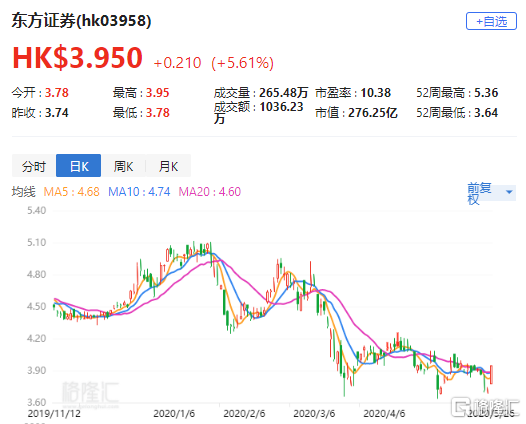Click the 2020/2/6 date axis label
Viewport: 526px width, 424px height.
244,414
